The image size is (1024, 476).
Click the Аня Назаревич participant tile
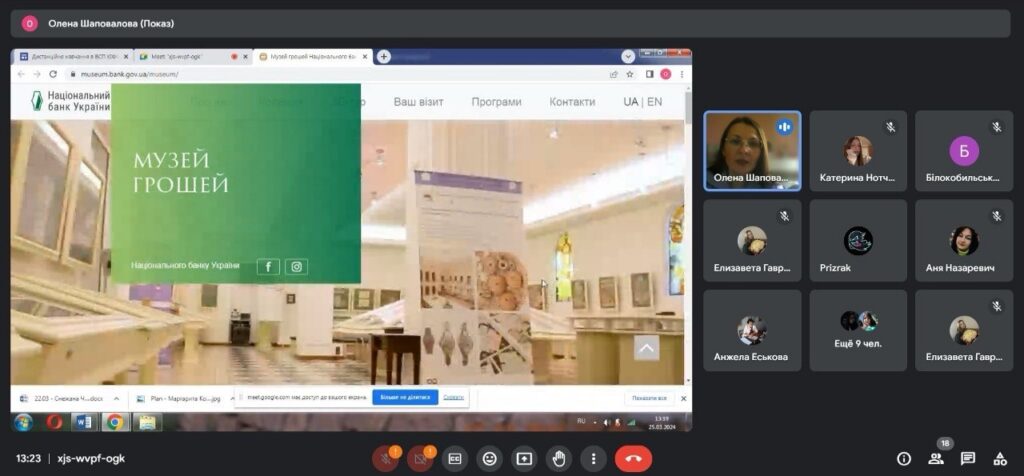[964, 240]
